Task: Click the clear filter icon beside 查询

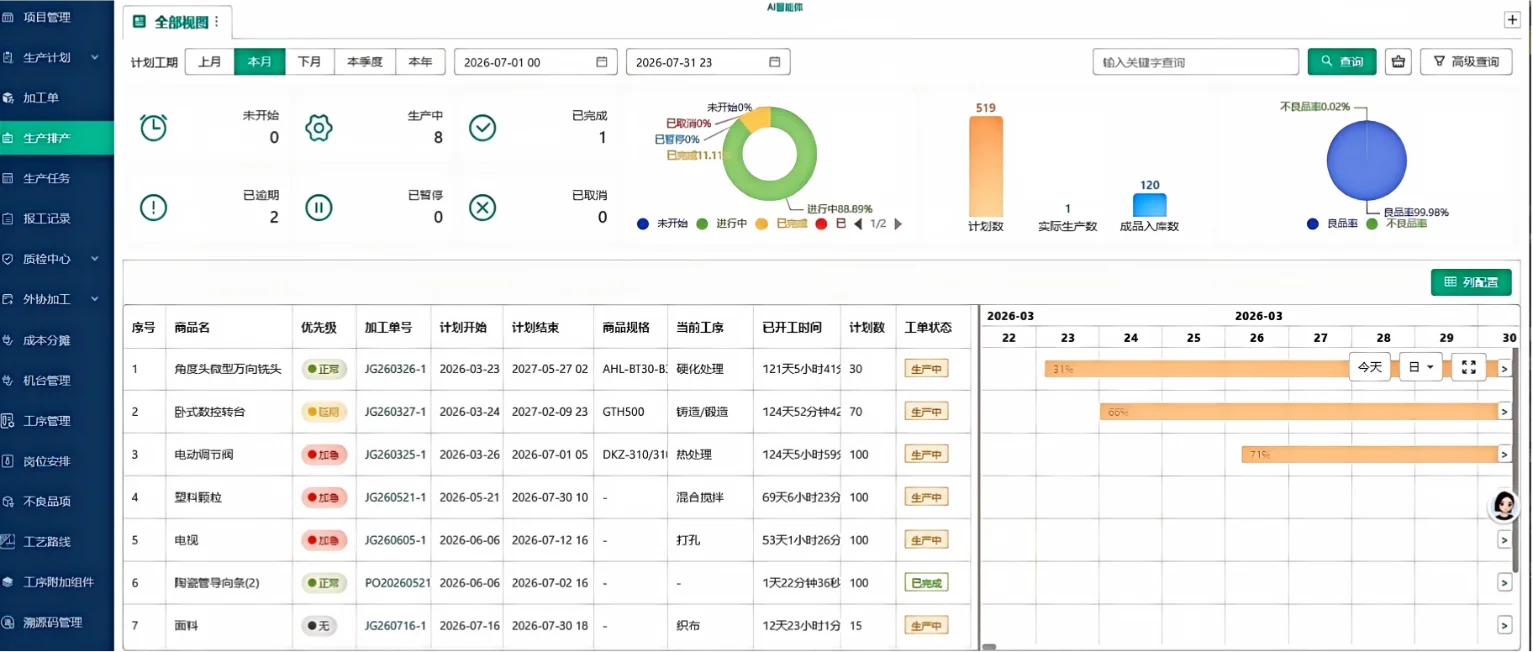Action: pos(1398,62)
